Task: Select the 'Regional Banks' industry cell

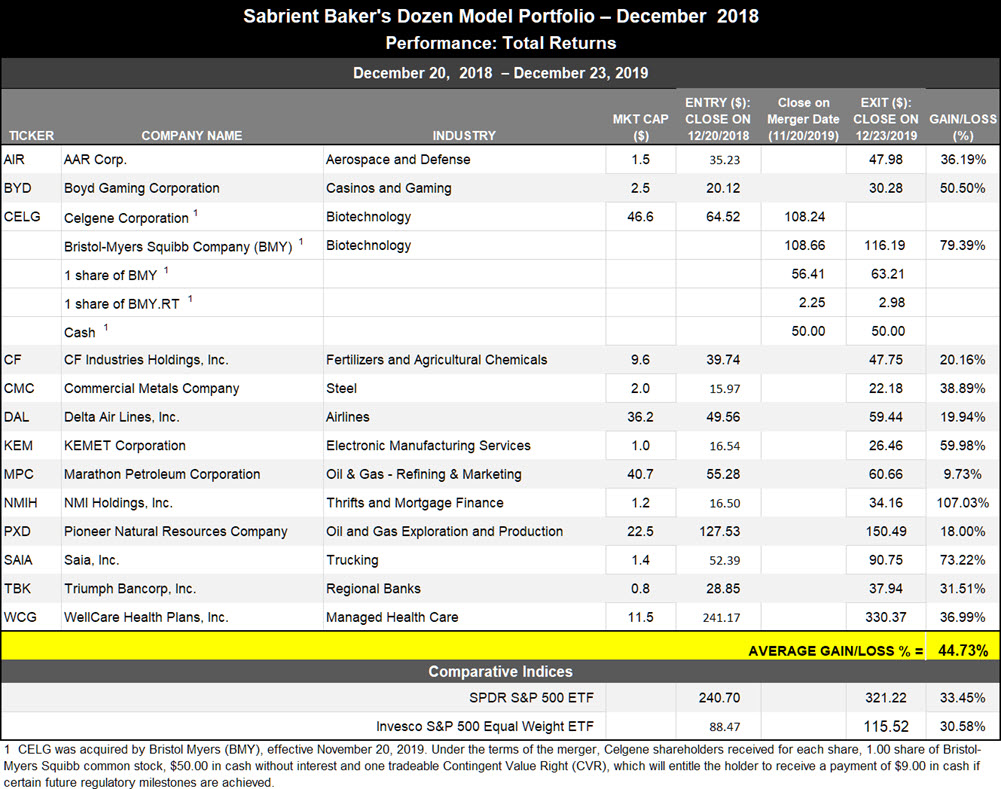Action: click(373, 589)
